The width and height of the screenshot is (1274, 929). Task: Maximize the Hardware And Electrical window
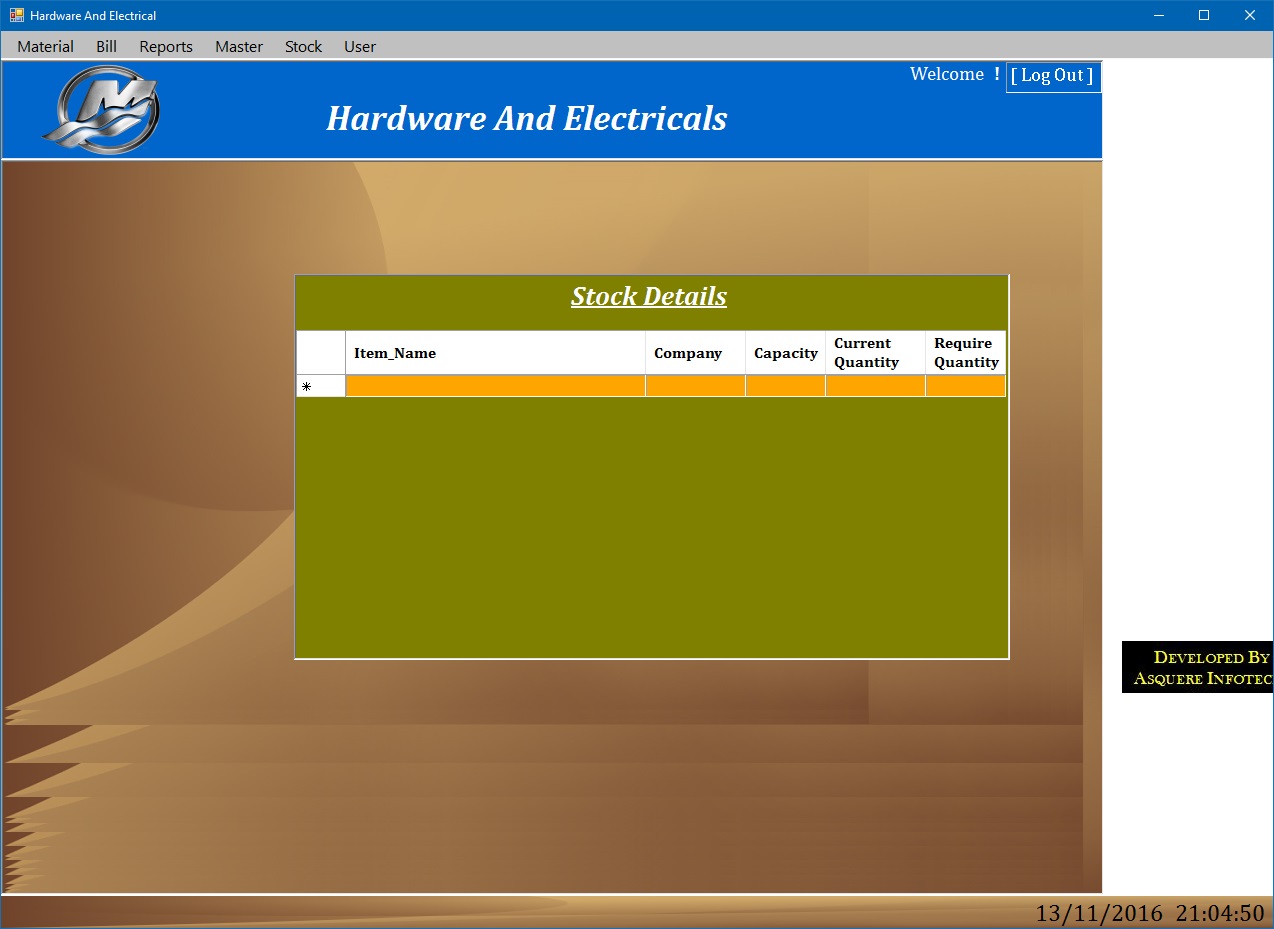pyautogui.click(x=1204, y=15)
